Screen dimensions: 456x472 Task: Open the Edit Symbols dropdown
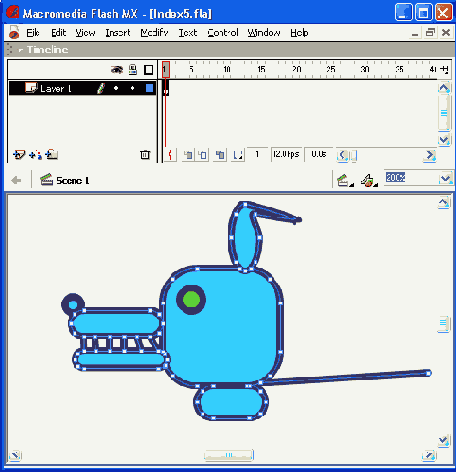369,180
